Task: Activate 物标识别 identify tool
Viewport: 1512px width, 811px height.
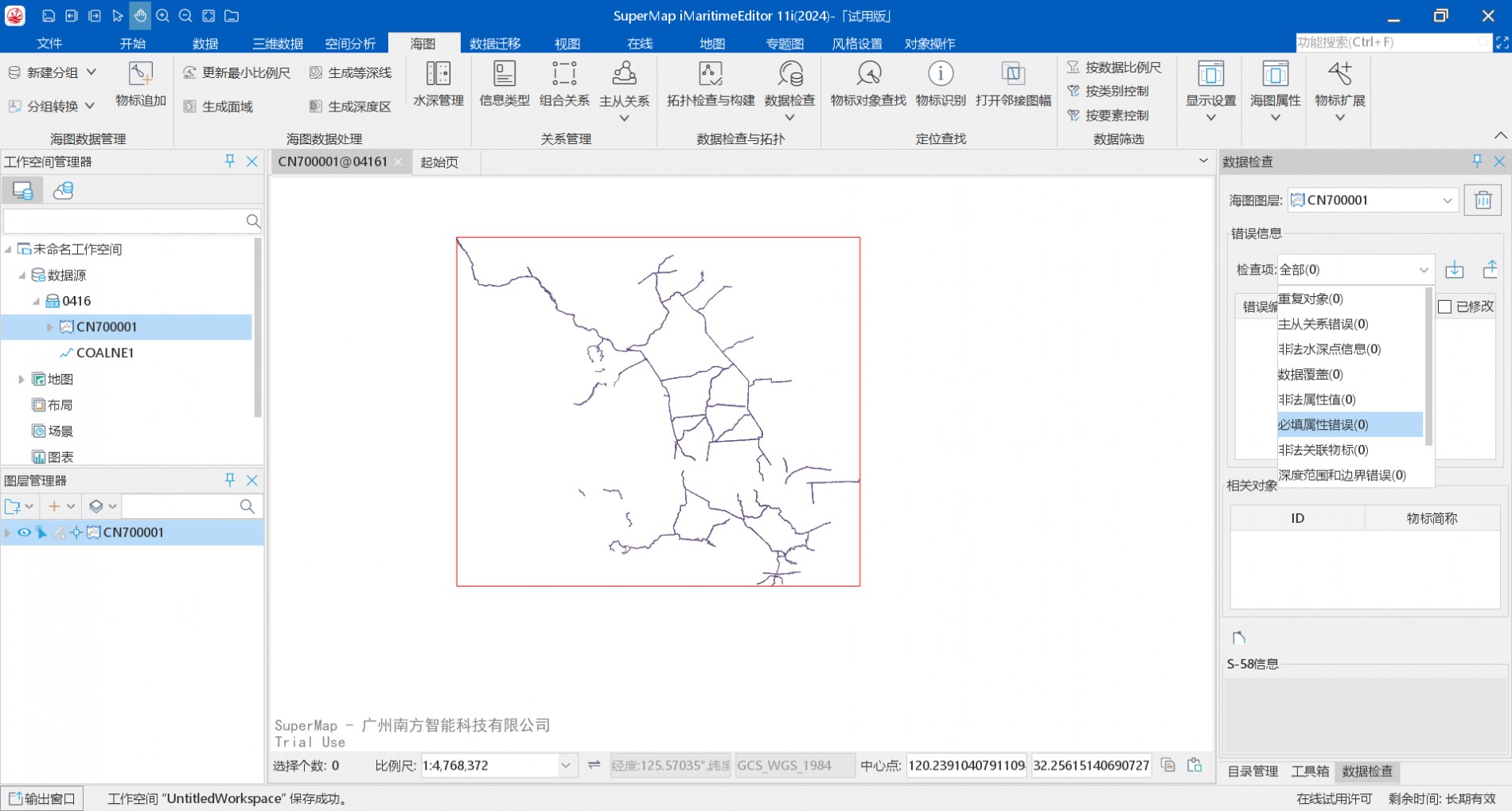Action: click(941, 84)
